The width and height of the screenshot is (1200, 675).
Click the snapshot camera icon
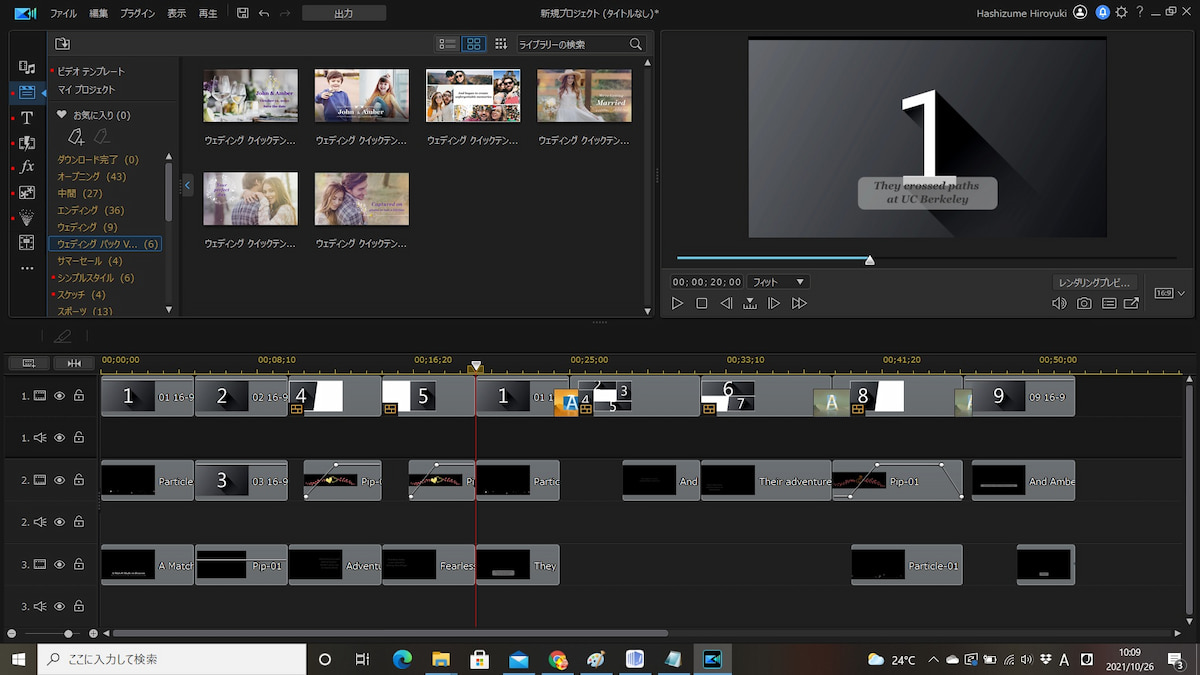coord(1084,303)
